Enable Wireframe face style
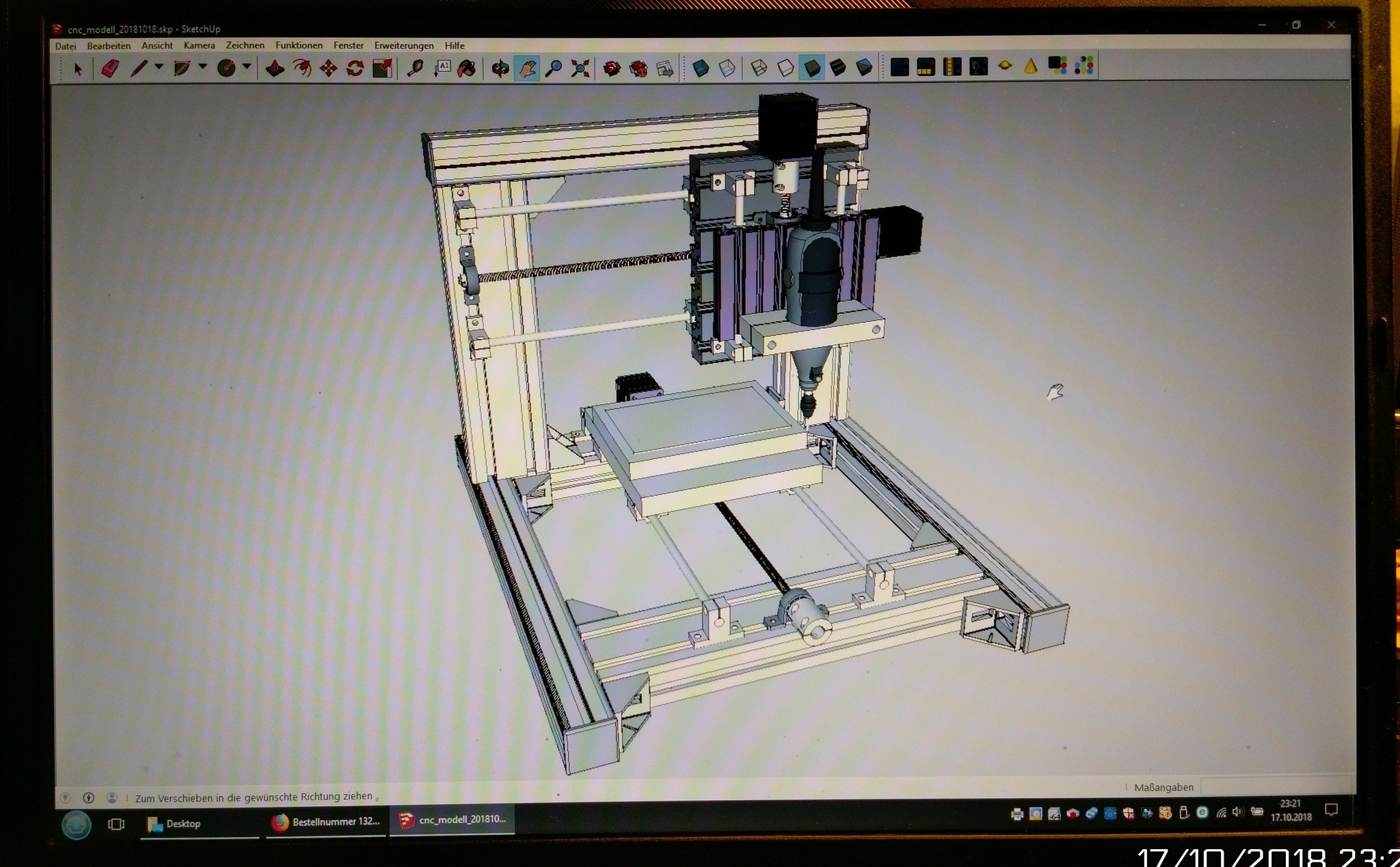 tap(759, 67)
